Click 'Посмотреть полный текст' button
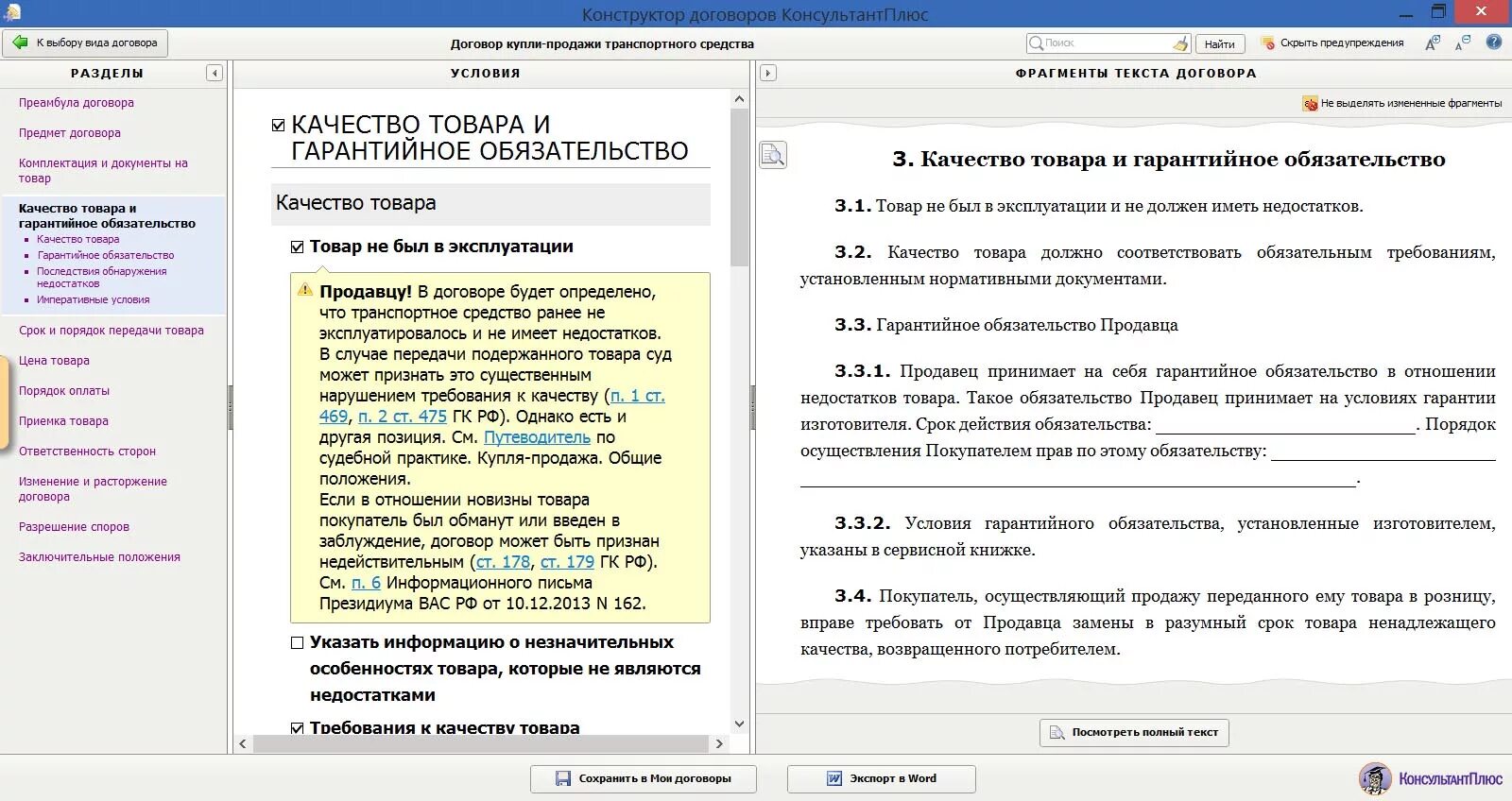Screen dimensions: 1512x801 tap(1134, 732)
